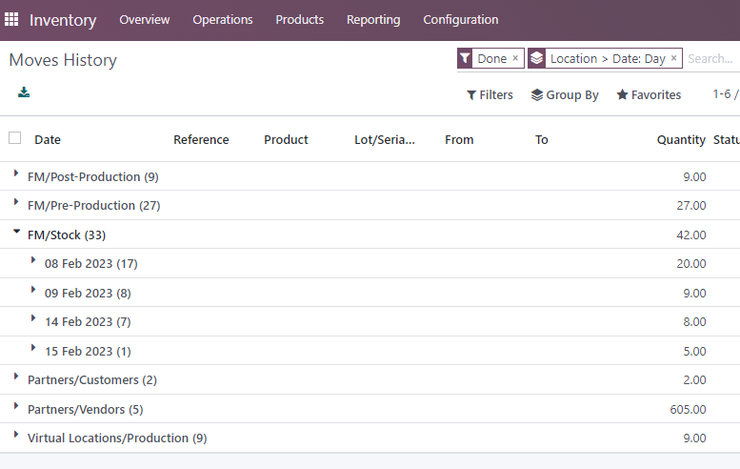The image size is (740, 469).
Task: Click the funnel icon on Done filter
Action: (465, 59)
